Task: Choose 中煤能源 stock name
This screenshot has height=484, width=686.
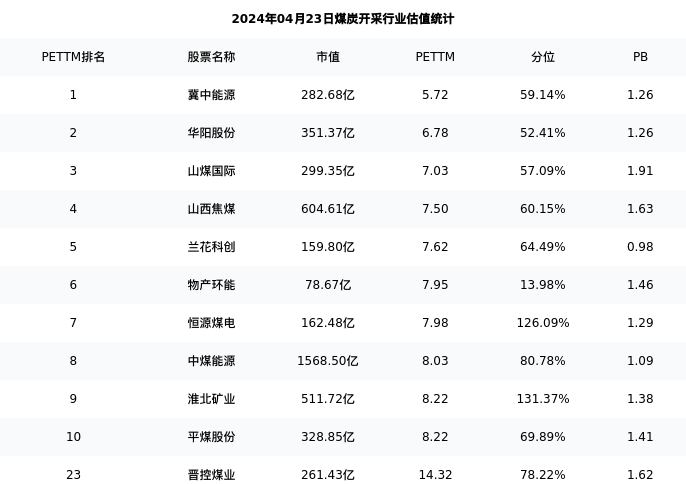Action: tap(211, 361)
